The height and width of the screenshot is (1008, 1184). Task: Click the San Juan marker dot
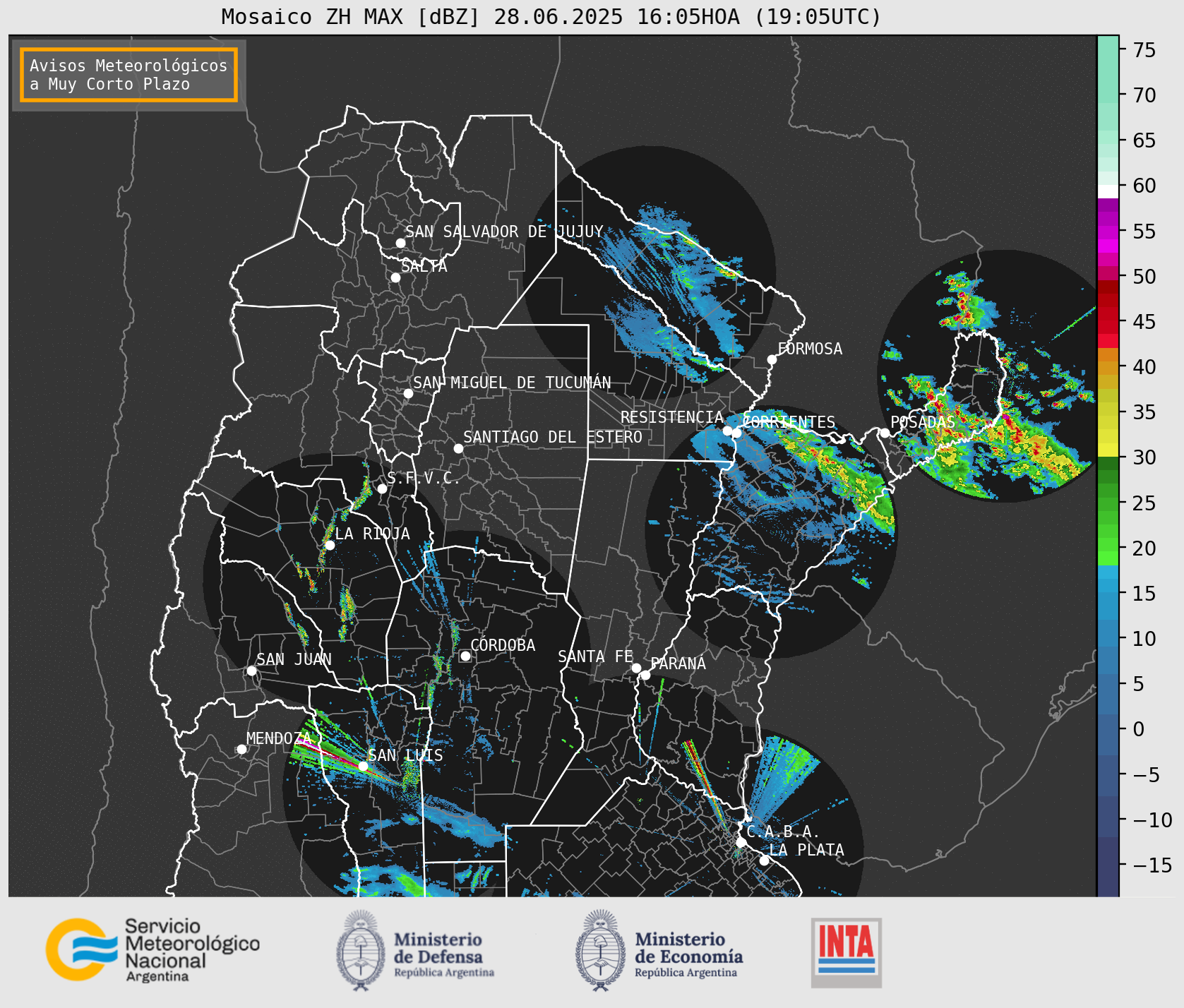pyautogui.click(x=251, y=671)
